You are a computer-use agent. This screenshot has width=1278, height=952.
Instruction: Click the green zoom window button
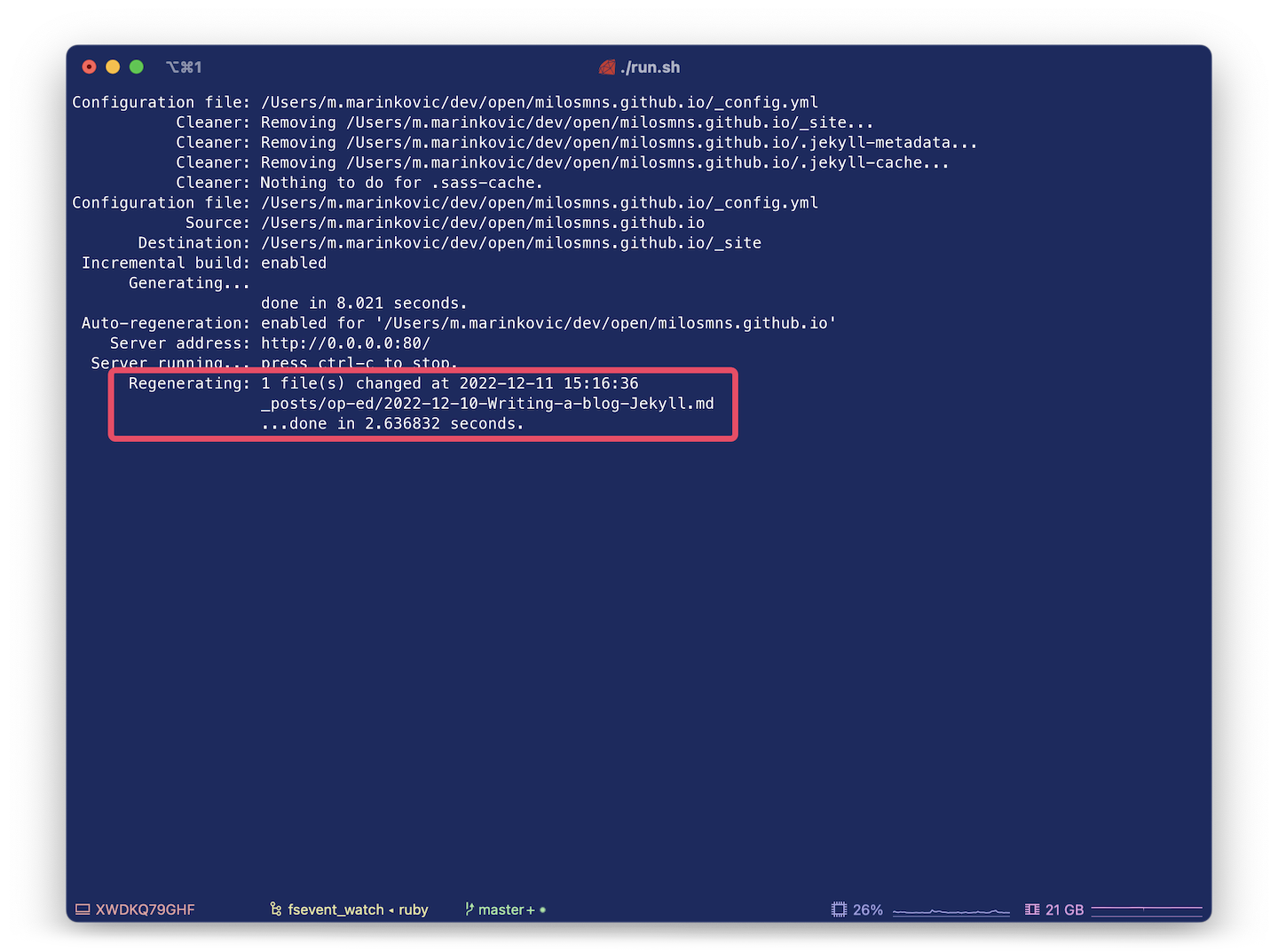point(137,67)
